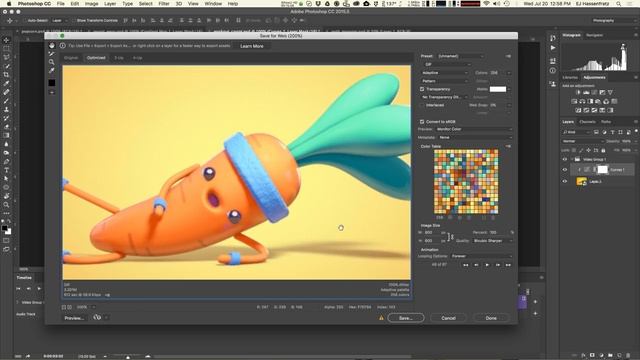Image resolution: width=640 pixels, height=360 pixels.
Task: Select the Crop tool
Action: coord(7,75)
